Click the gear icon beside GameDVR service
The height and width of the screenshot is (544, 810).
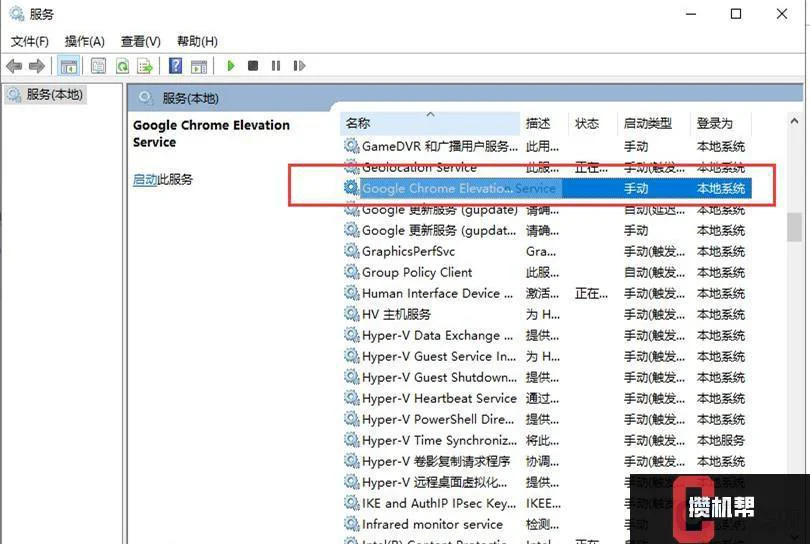[352, 146]
